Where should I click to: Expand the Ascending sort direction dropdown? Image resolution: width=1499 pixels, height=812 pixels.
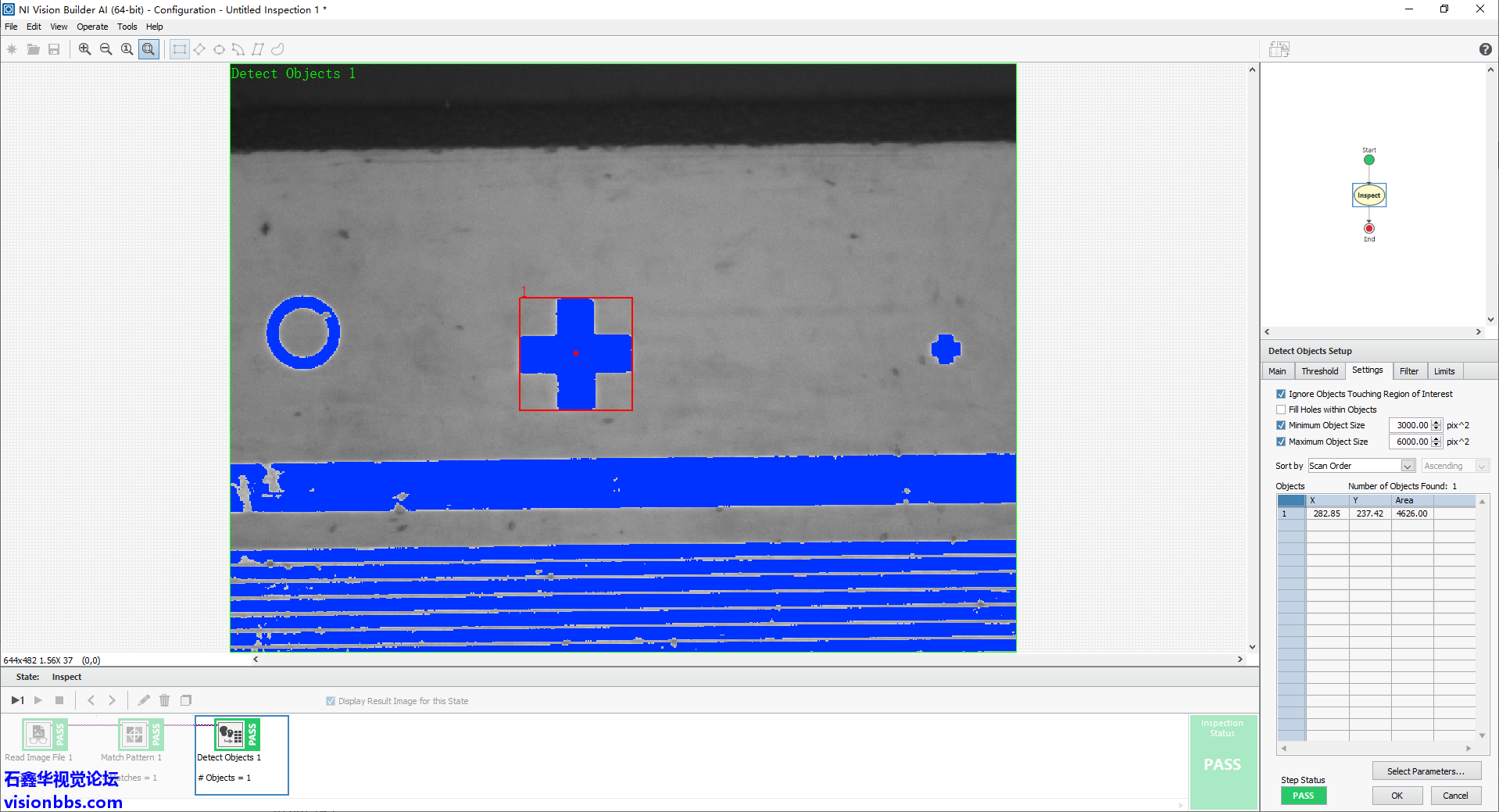click(x=1481, y=466)
